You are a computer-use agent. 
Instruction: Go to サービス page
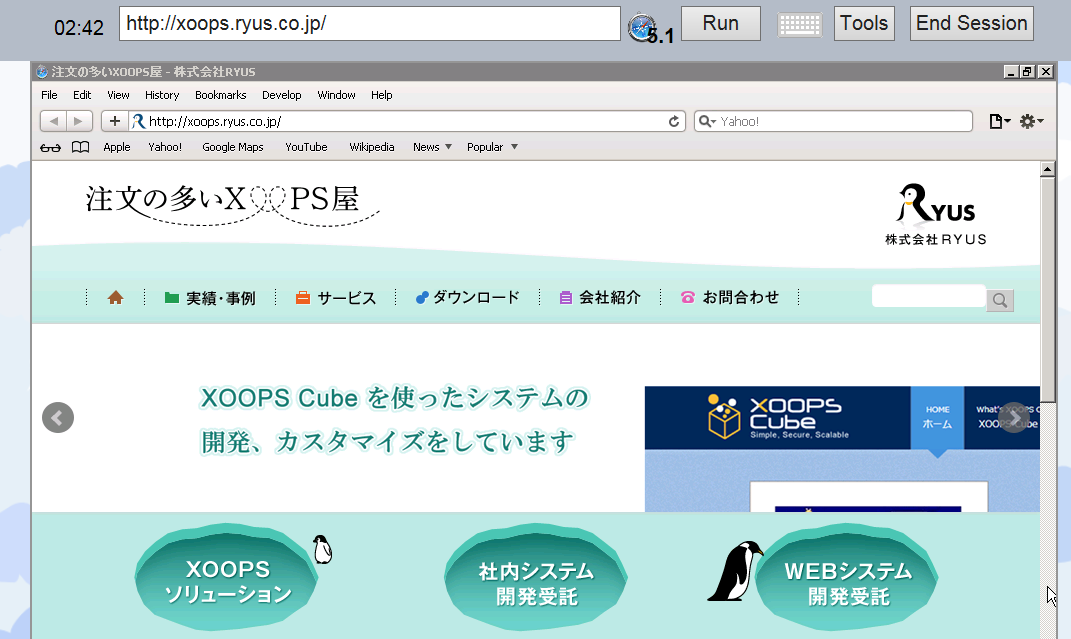click(x=335, y=298)
